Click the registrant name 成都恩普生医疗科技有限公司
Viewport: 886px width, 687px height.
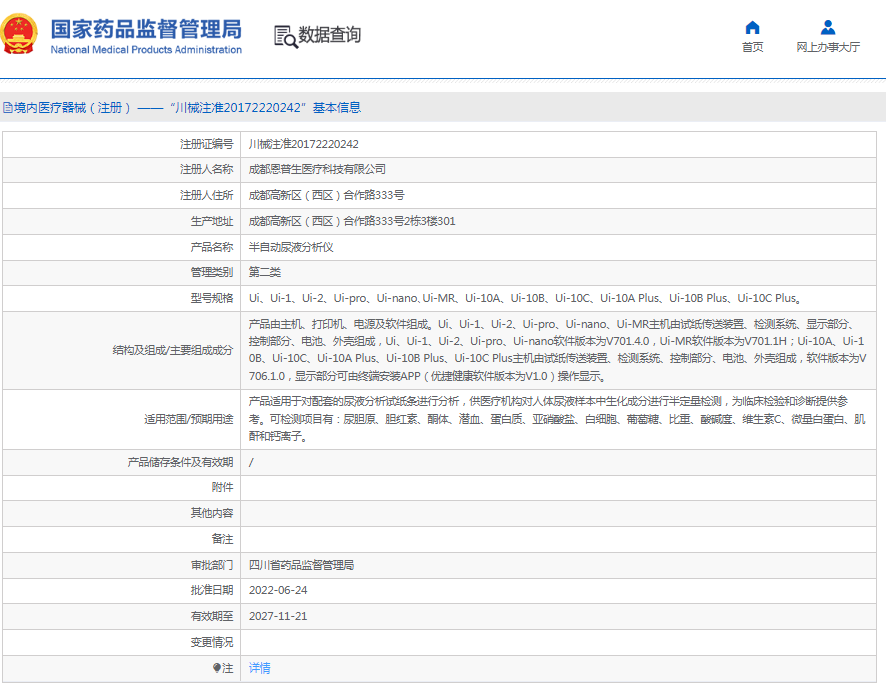click(x=316, y=169)
